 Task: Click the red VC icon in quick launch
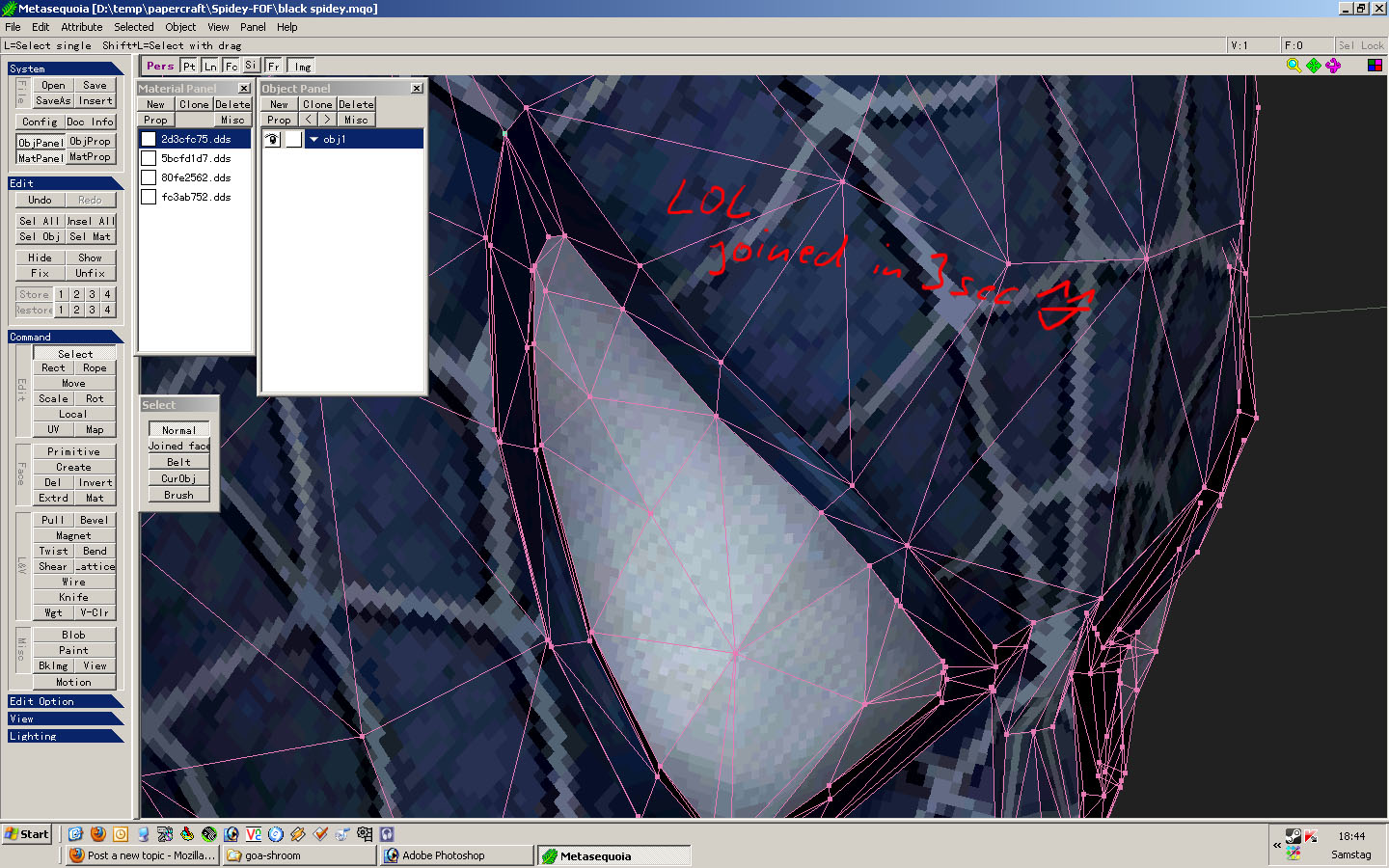pyautogui.click(x=254, y=834)
